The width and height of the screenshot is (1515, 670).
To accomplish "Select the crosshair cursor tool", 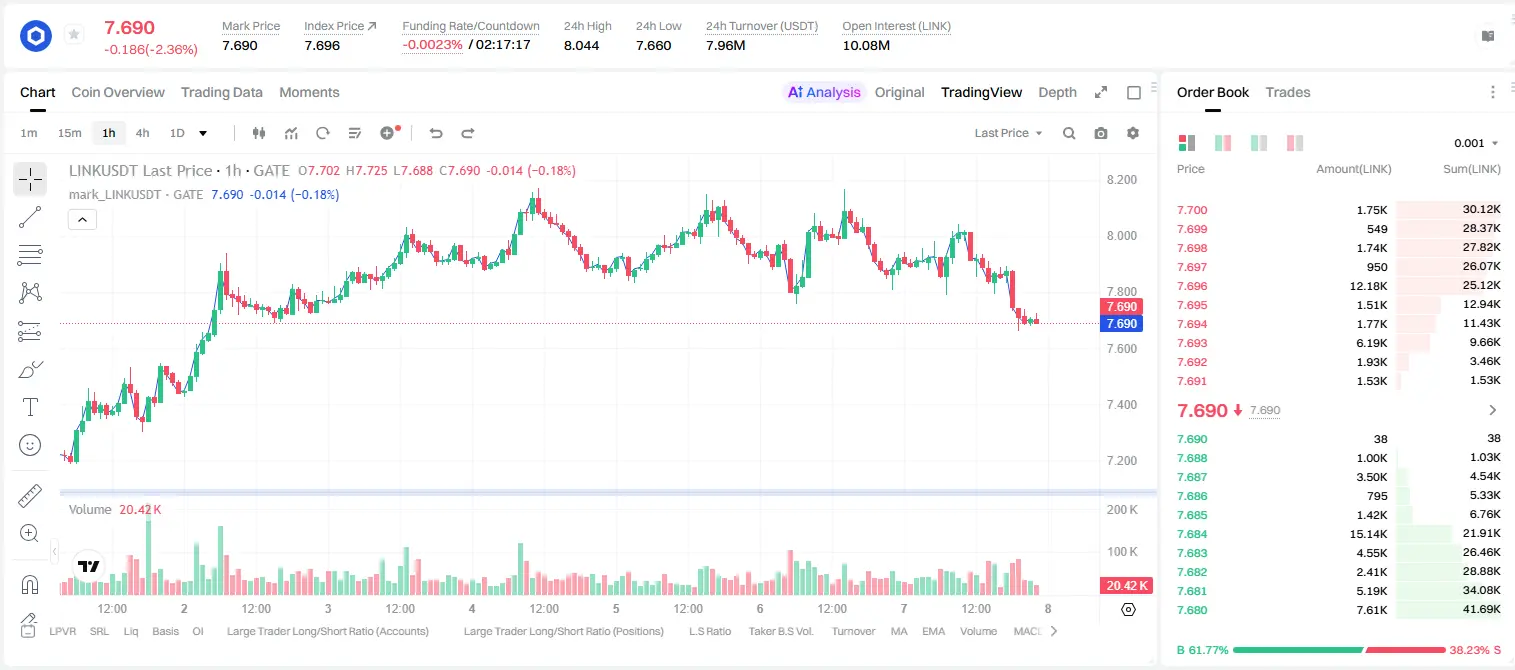I will click(30, 179).
